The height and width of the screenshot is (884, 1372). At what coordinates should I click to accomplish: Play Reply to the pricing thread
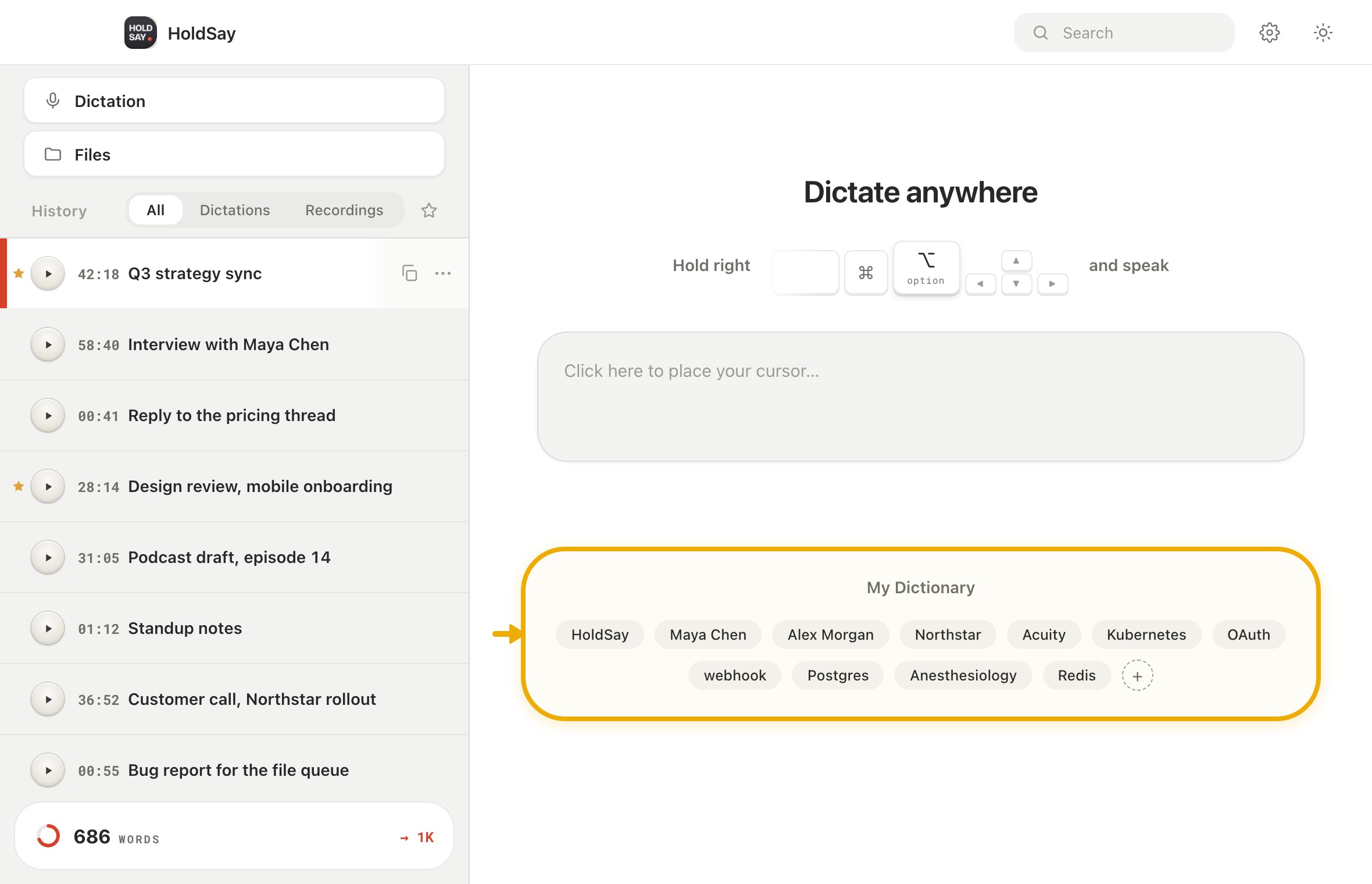pyautogui.click(x=48, y=415)
